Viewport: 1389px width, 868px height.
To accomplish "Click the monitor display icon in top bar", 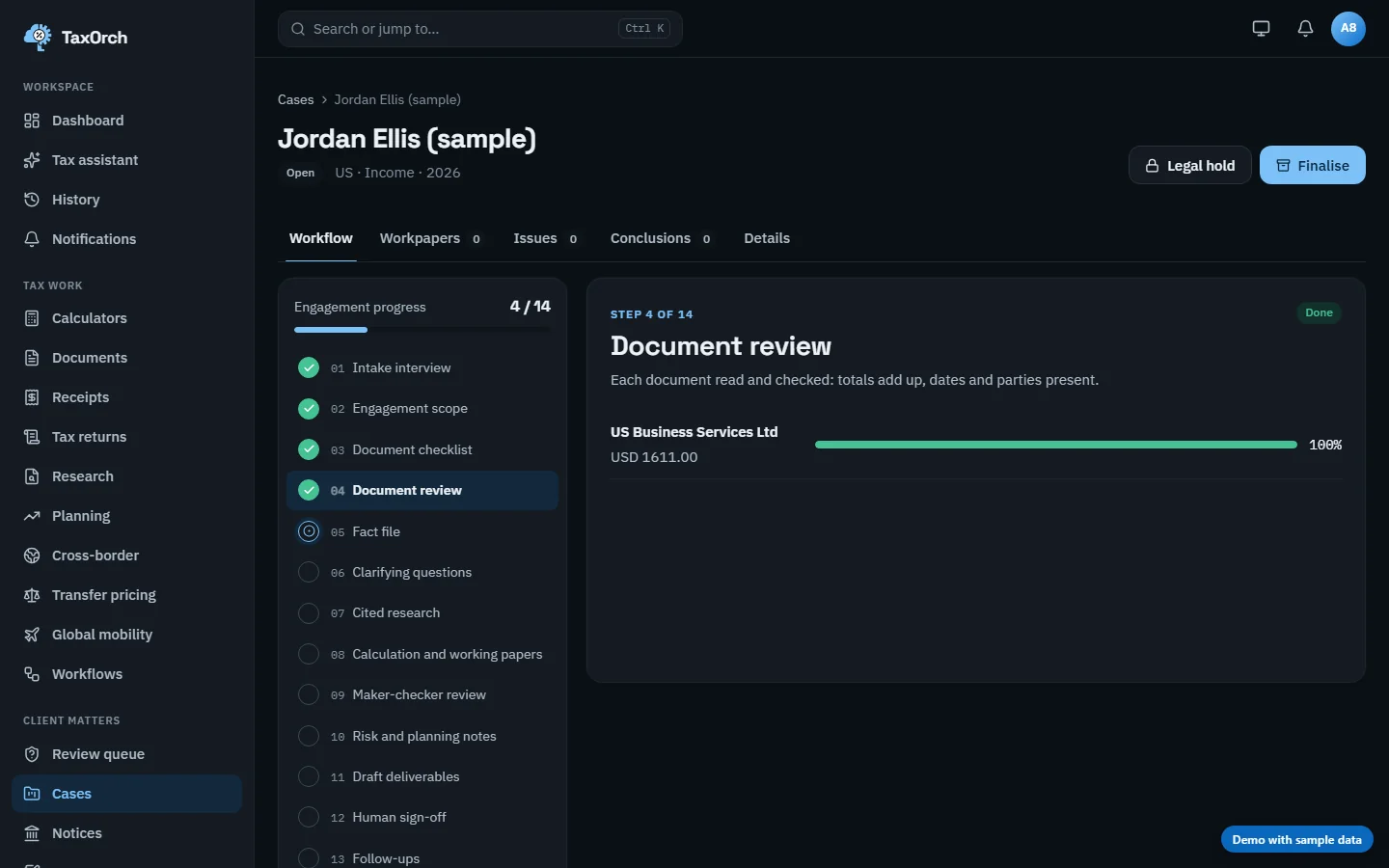I will tap(1261, 28).
